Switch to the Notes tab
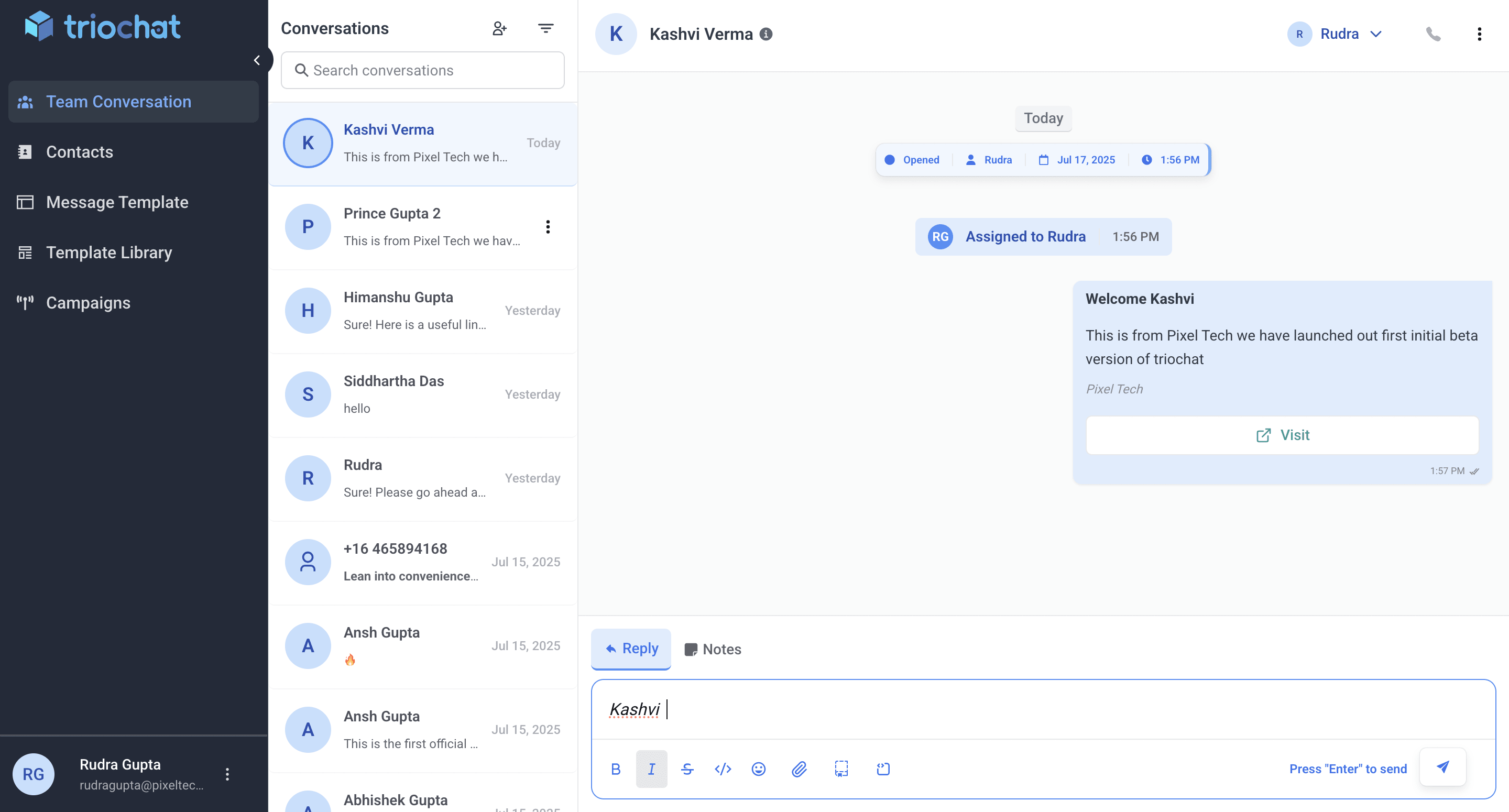This screenshot has height=812, width=1509. (x=713, y=649)
